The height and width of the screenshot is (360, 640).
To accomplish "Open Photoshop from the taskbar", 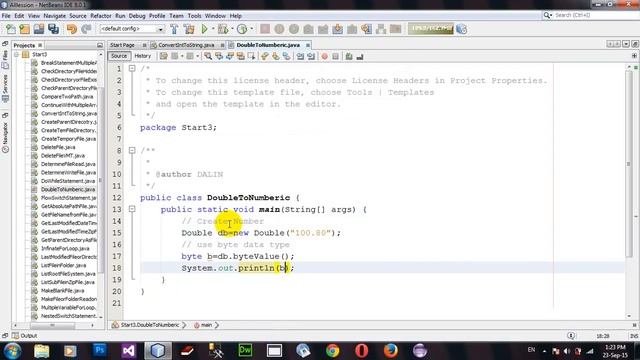I will [99, 351].
